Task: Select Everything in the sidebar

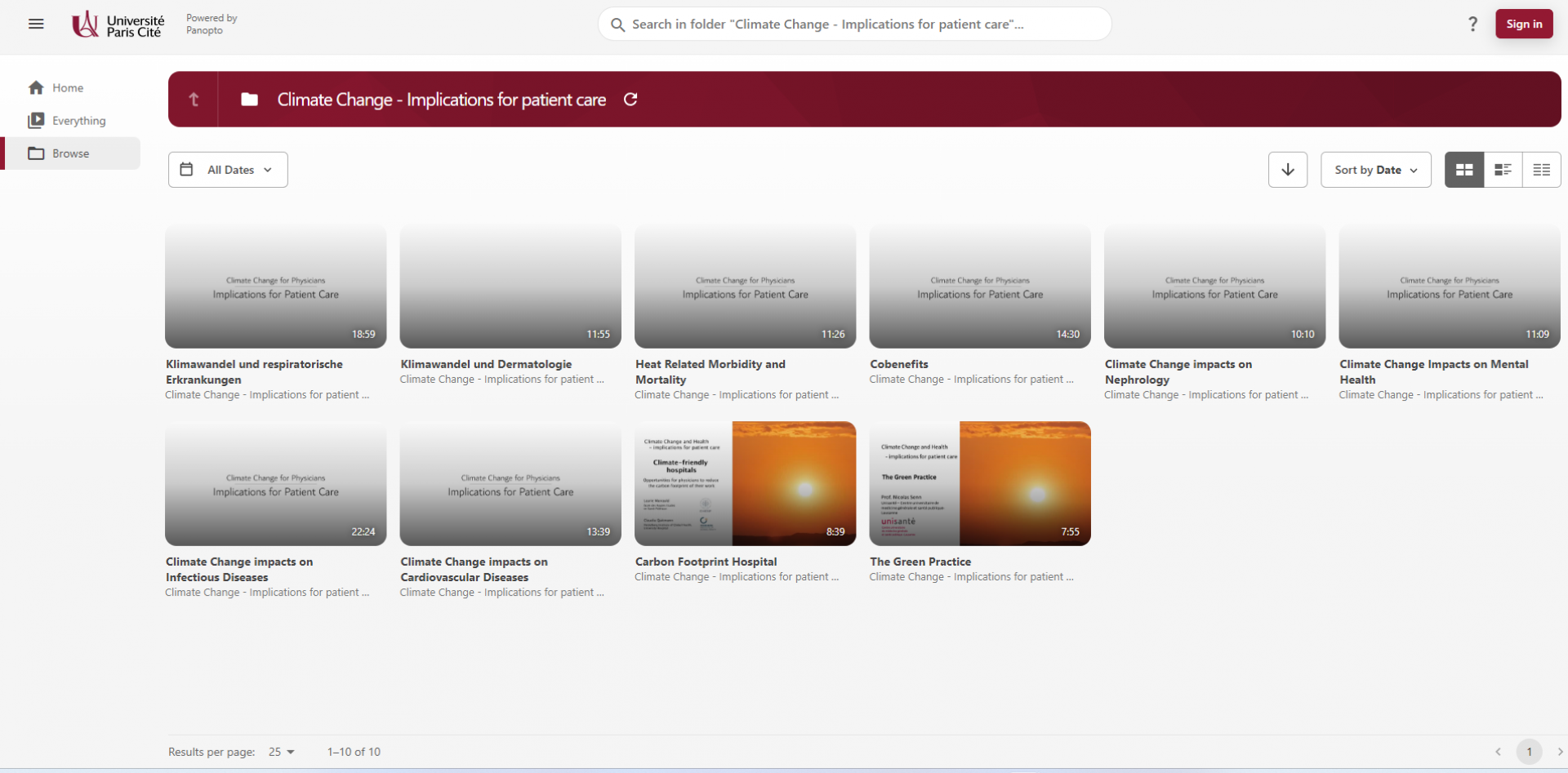Action: coord(78,121)
